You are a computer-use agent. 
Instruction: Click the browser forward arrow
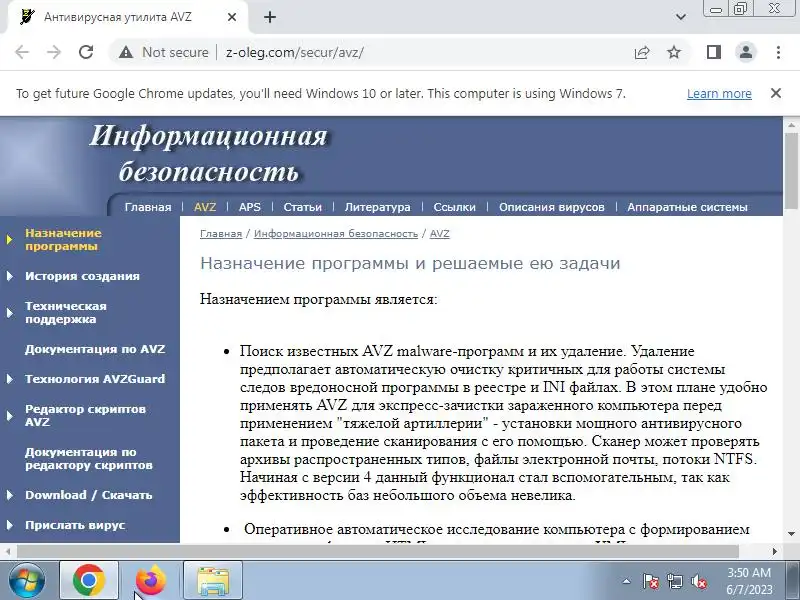54,52
